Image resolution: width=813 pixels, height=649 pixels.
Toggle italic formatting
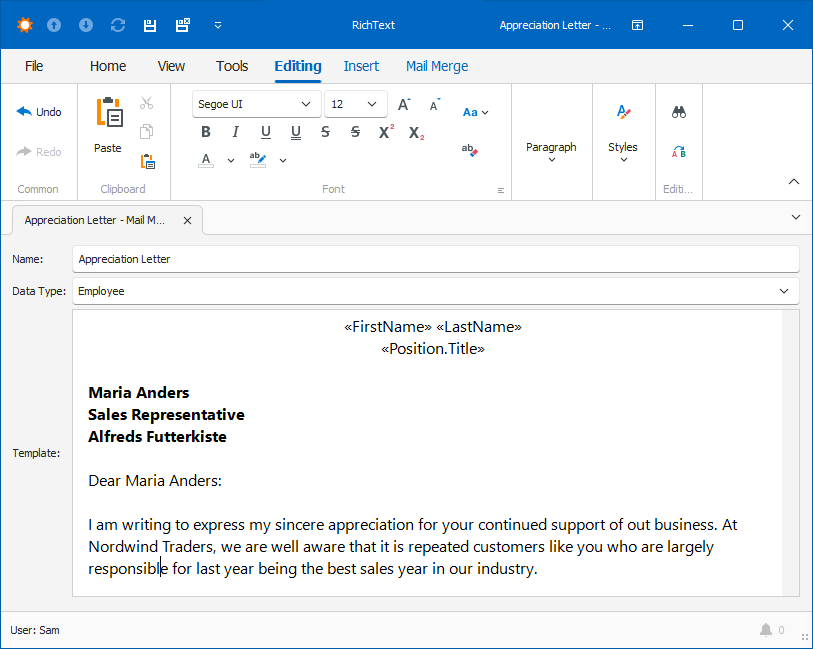point(235,131)
